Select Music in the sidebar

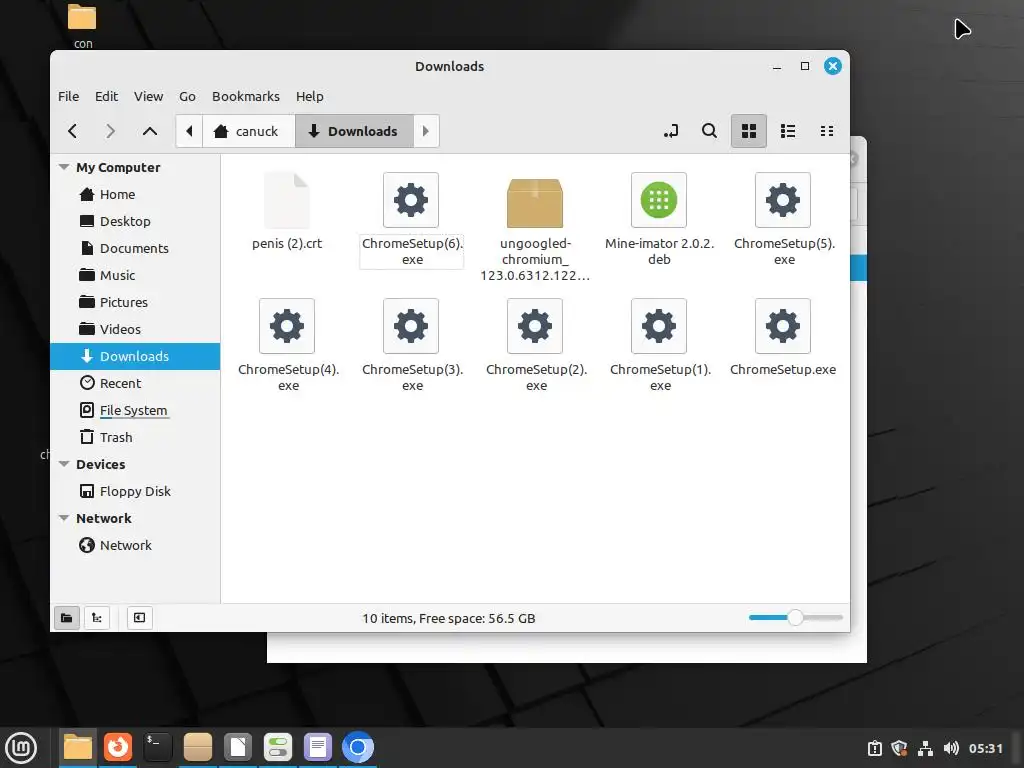point(135,275)
